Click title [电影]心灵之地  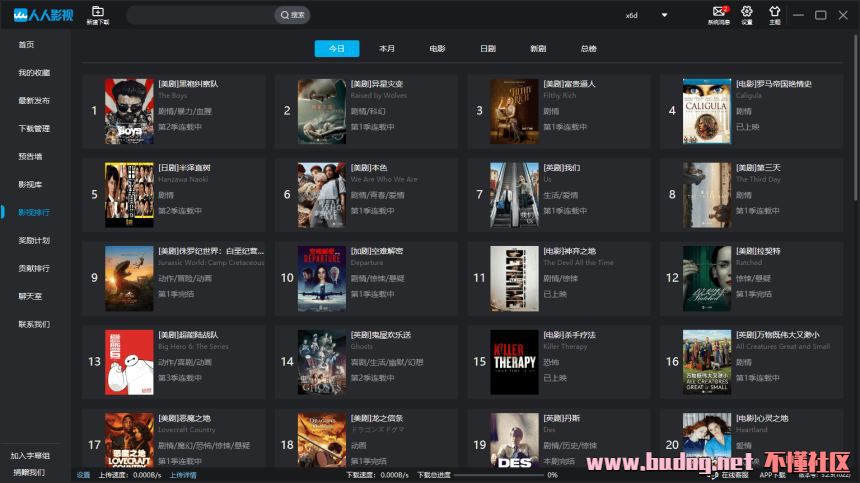[x=762, y=418]
